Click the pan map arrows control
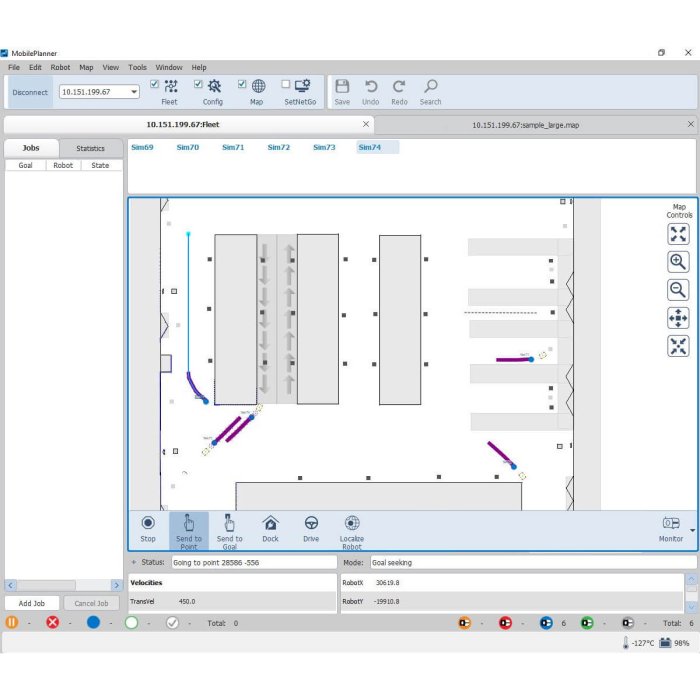The width and height of the screenshot is (700, 700). click(x=678, y=318)
